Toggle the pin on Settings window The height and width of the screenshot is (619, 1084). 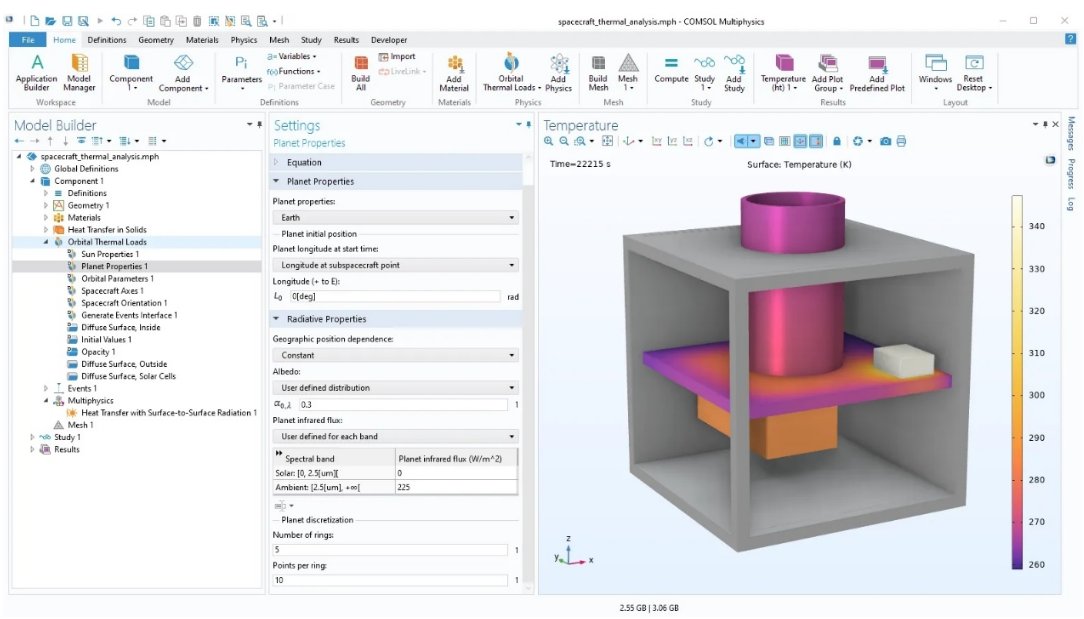coord(528,124)
